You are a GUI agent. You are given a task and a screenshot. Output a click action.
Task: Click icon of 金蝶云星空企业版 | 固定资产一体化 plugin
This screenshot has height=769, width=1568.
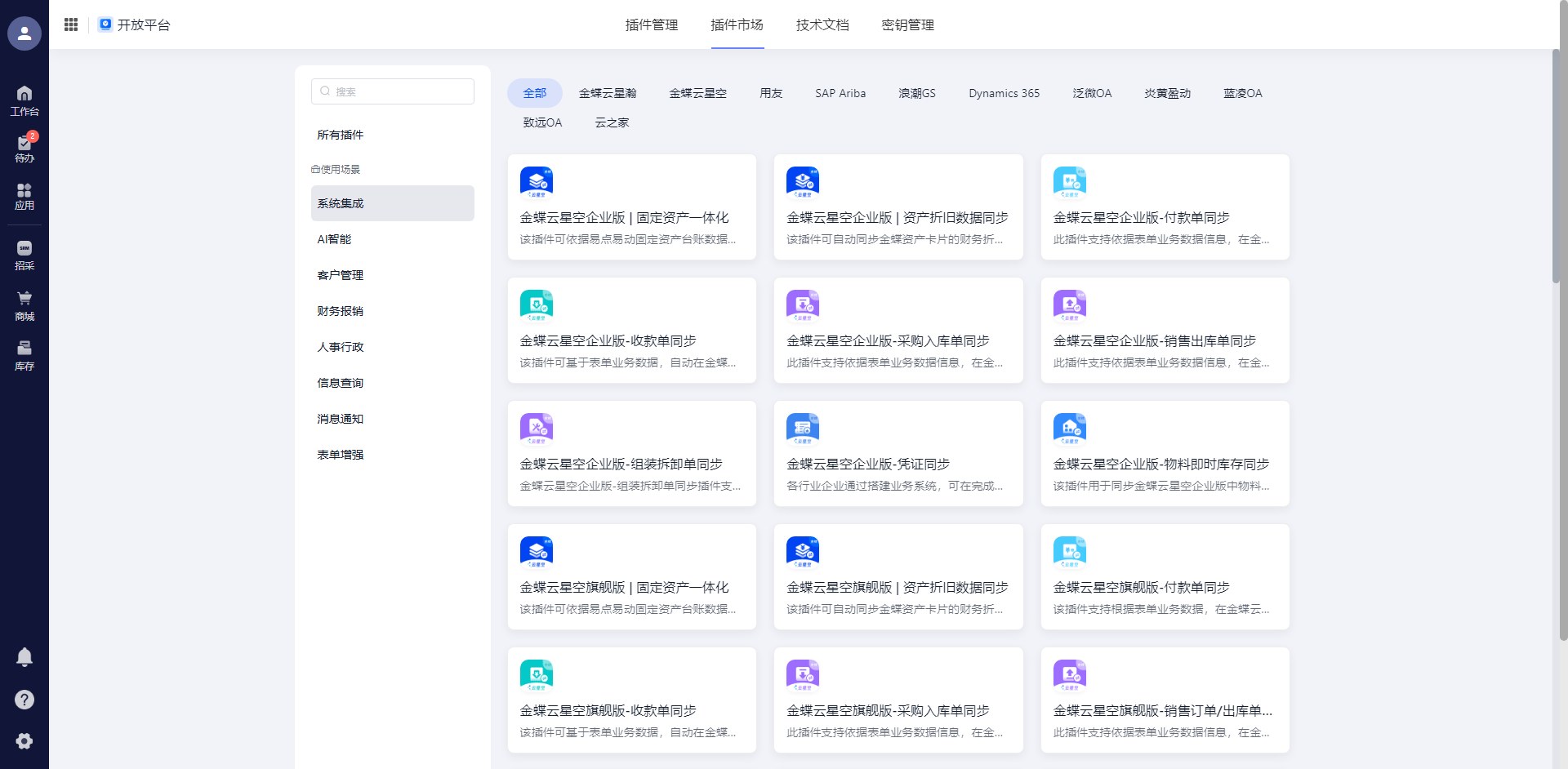[x=537, y=182]
